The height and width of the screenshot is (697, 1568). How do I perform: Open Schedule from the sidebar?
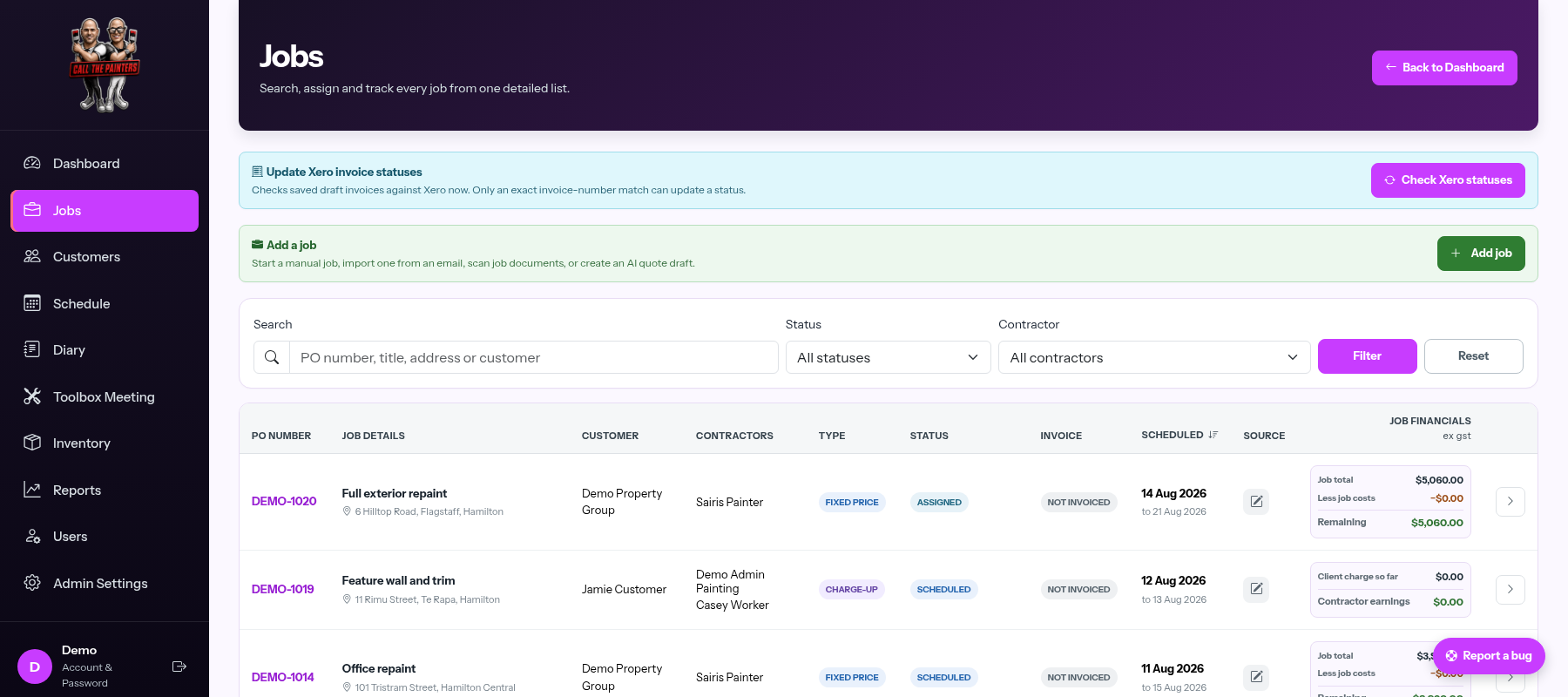click(105, 304)
